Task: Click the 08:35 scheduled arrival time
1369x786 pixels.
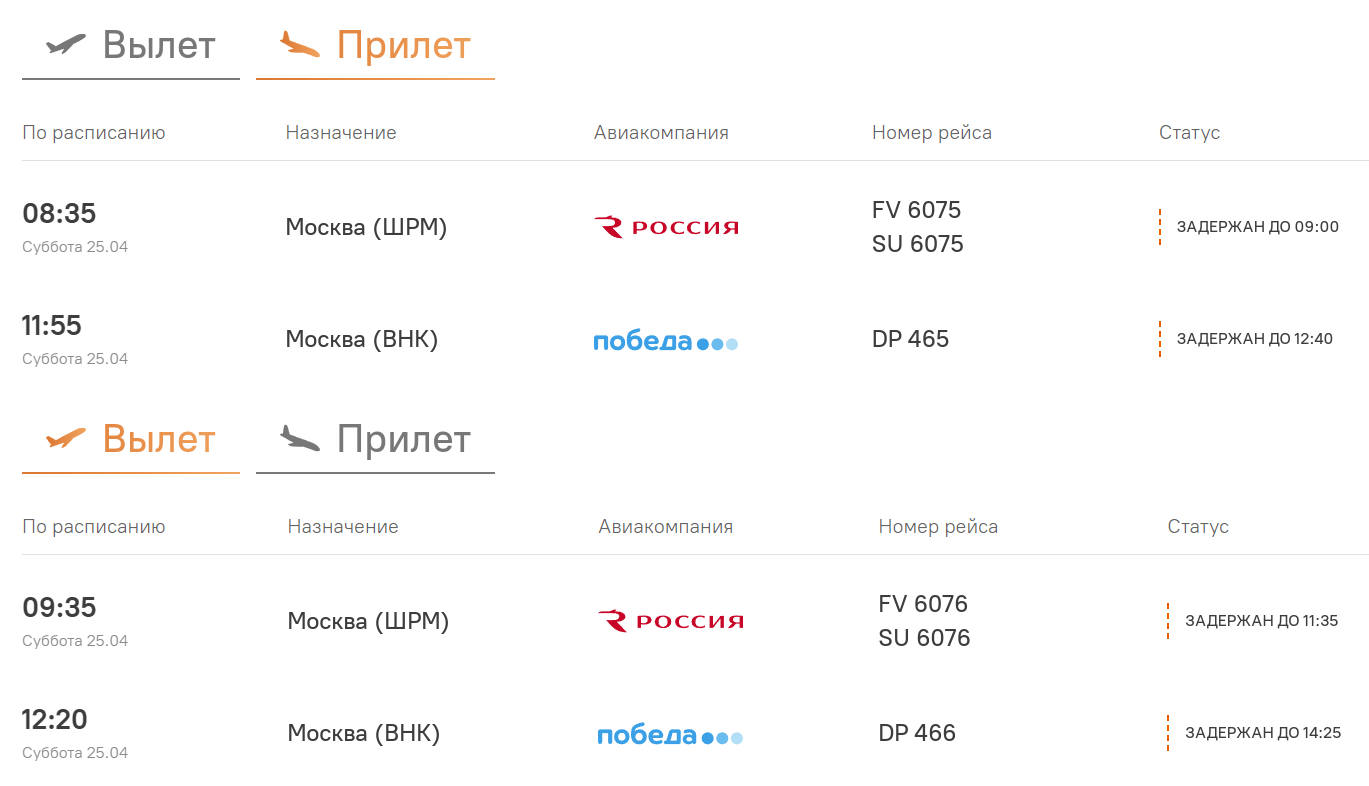Action: tap(59, 213)
